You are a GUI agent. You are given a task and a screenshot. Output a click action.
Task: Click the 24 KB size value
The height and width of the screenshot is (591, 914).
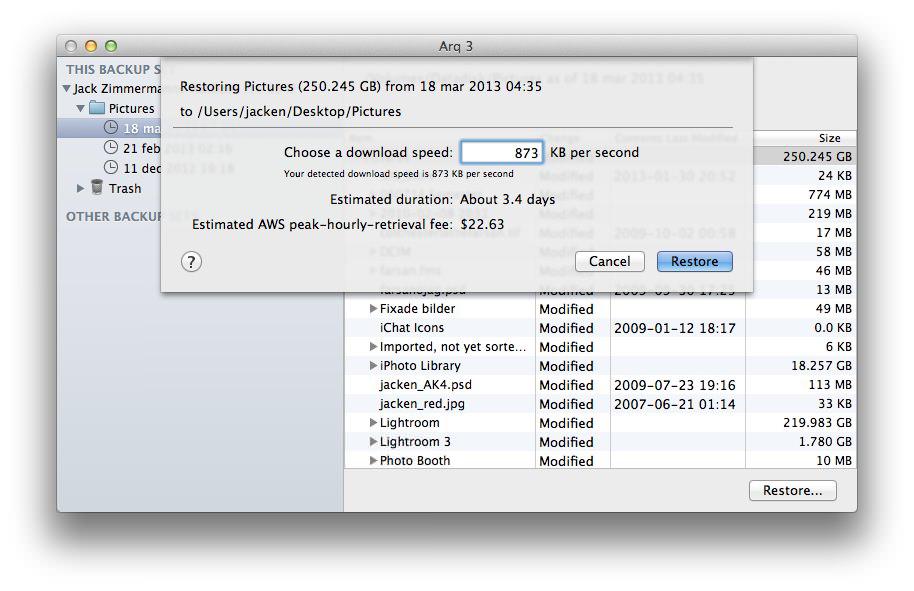click(835, 175)
